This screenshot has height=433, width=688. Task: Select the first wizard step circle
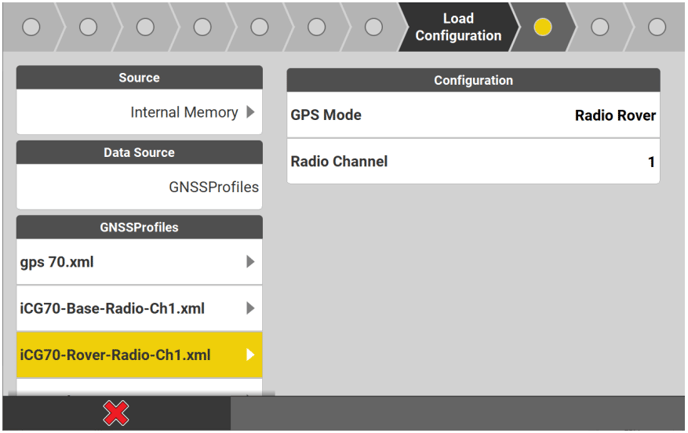click(31, 27)
